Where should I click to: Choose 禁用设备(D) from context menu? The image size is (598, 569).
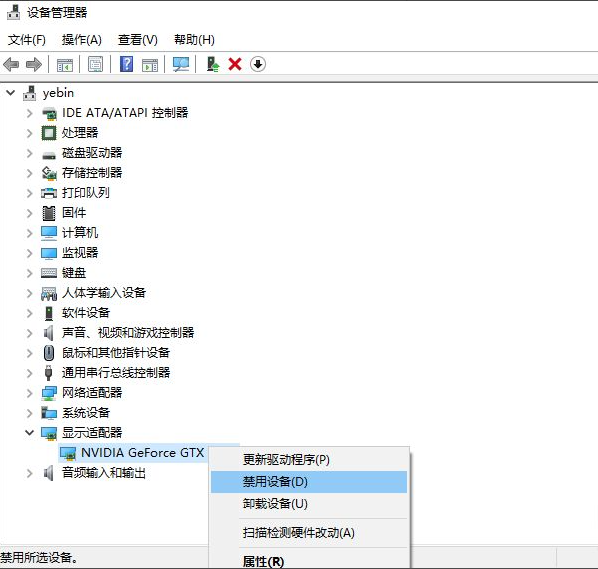click(309, 482)
